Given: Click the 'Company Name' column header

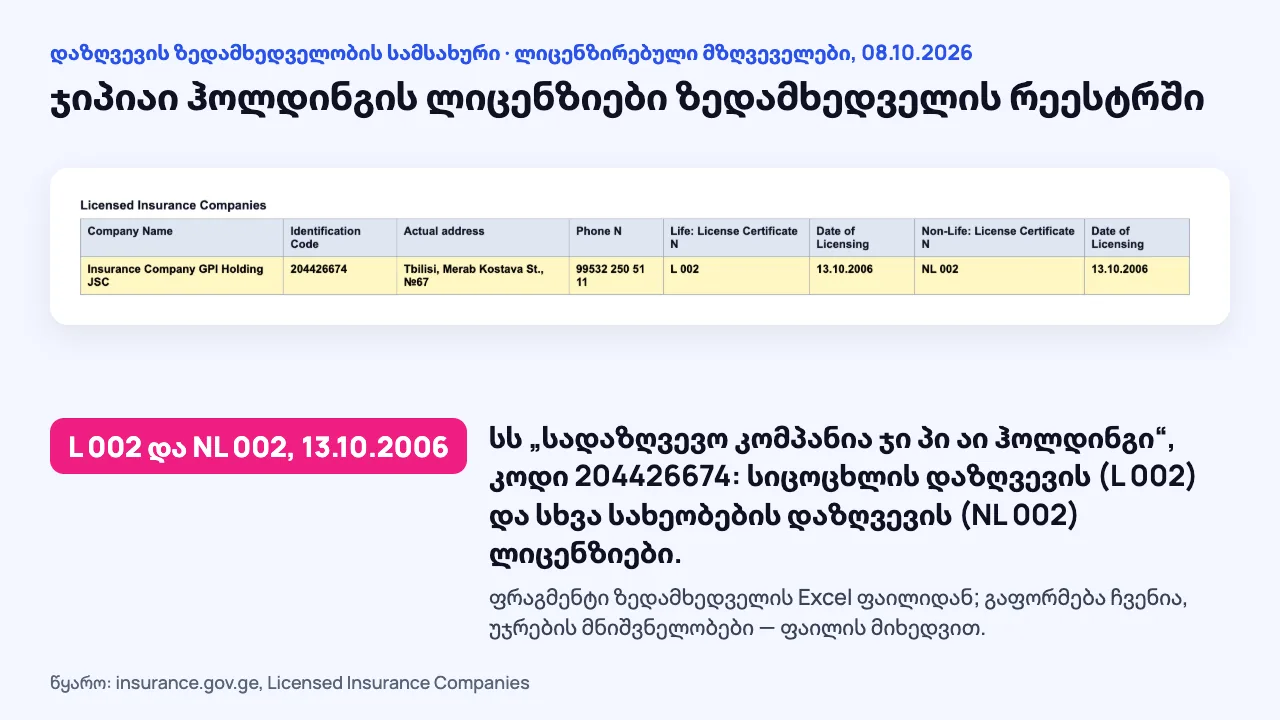Looking at the screenshot, I should [x=182, y=238].
